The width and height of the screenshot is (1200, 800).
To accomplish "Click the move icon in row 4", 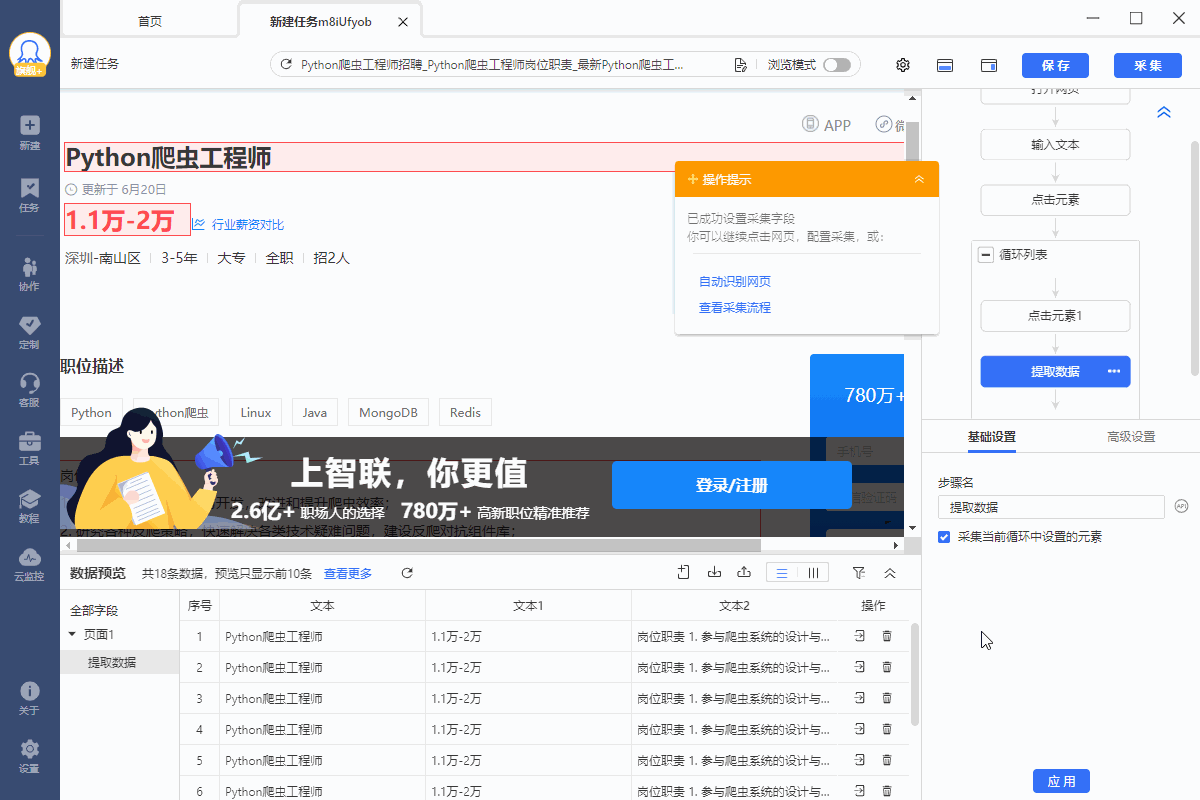I will coord(860,729).
